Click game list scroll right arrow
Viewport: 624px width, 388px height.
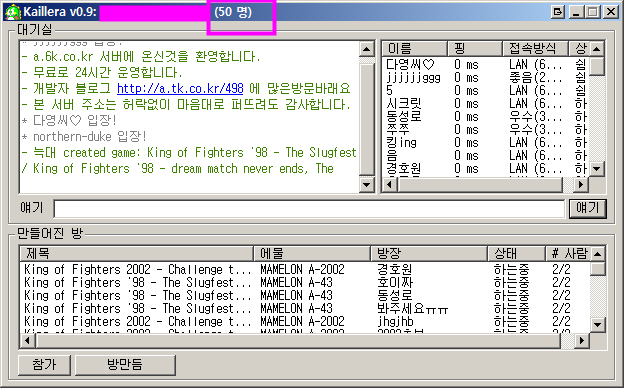pyautogui.click(x=582, y=340)
